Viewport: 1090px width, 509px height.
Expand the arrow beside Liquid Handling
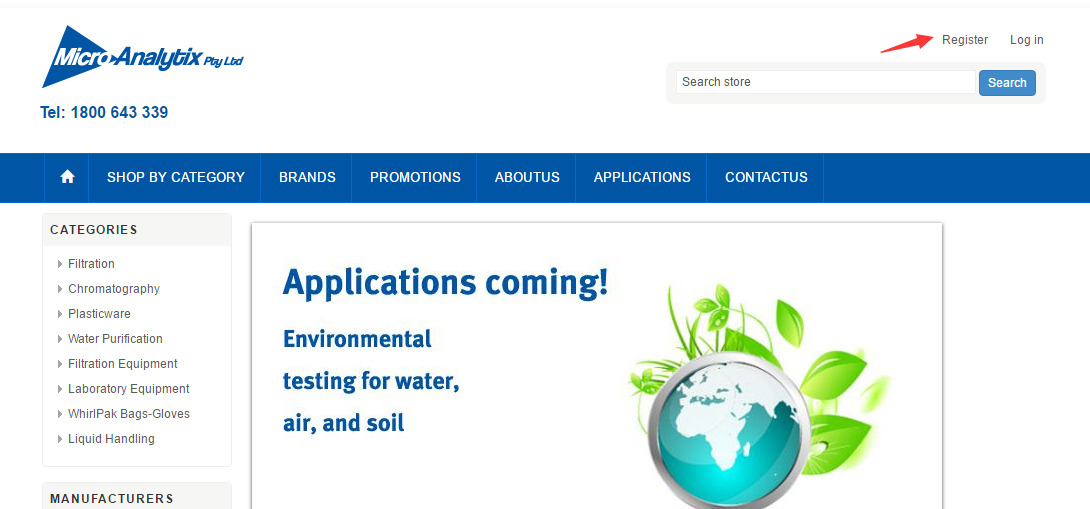[60, 439]
